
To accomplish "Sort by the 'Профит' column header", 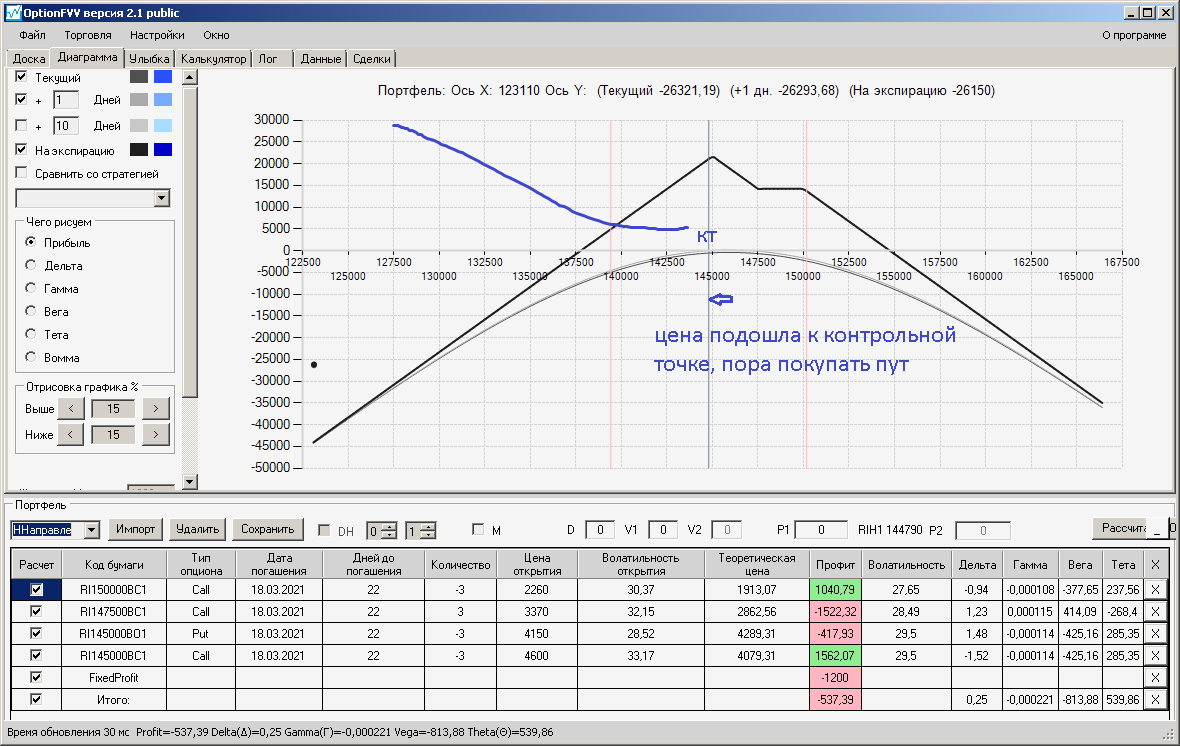I will (835, 565).
